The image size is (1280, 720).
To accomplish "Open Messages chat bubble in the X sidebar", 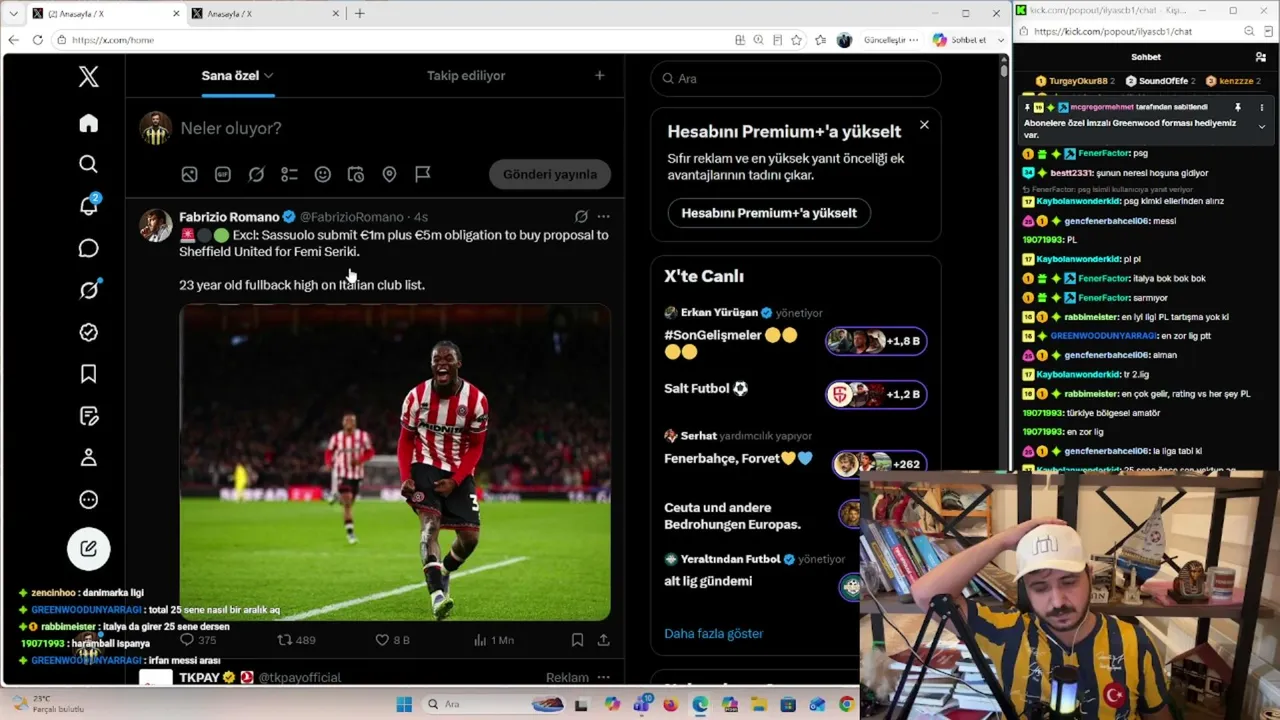I will (x=89, y=248).
